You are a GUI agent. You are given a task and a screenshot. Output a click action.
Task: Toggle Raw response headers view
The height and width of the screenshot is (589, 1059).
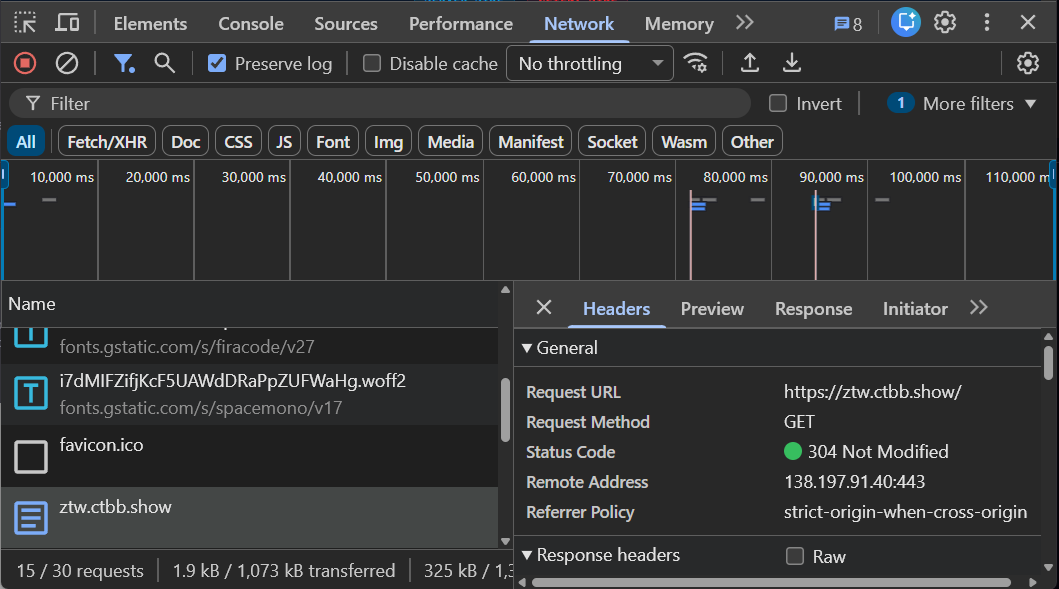[x=794, y=556]
